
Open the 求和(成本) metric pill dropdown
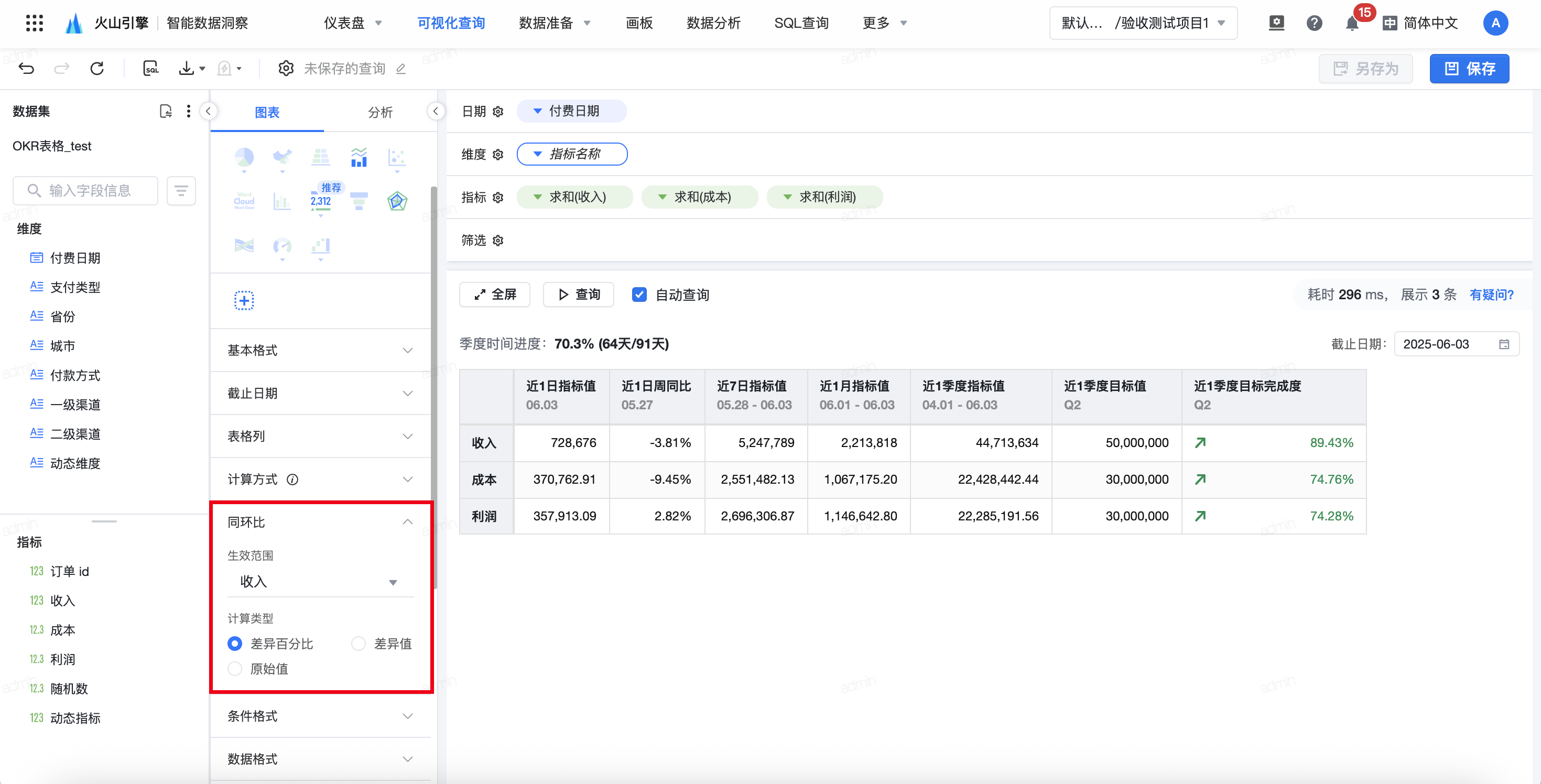[700, 198]
